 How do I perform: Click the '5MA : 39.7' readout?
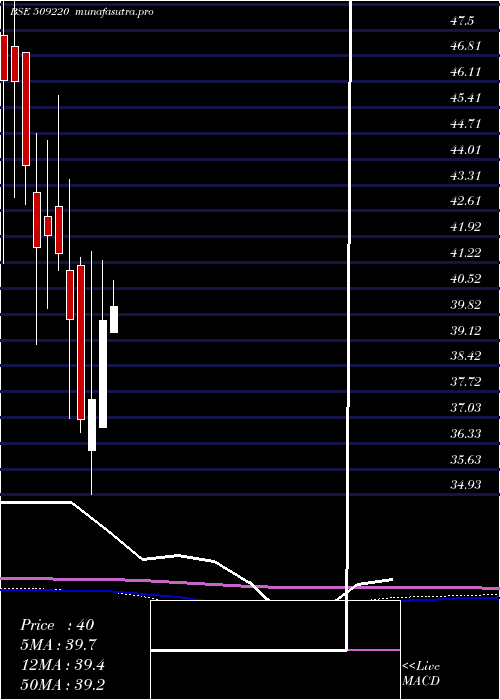pos(58,645)
